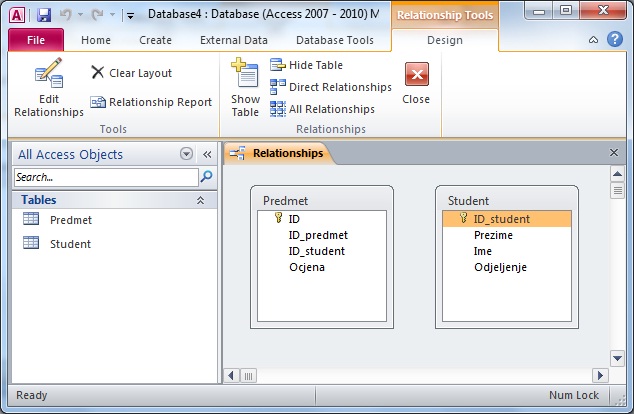Generate a Relationship Report
Image resolution: width=634 pixels, height=414 pixels.
point(151,102)
